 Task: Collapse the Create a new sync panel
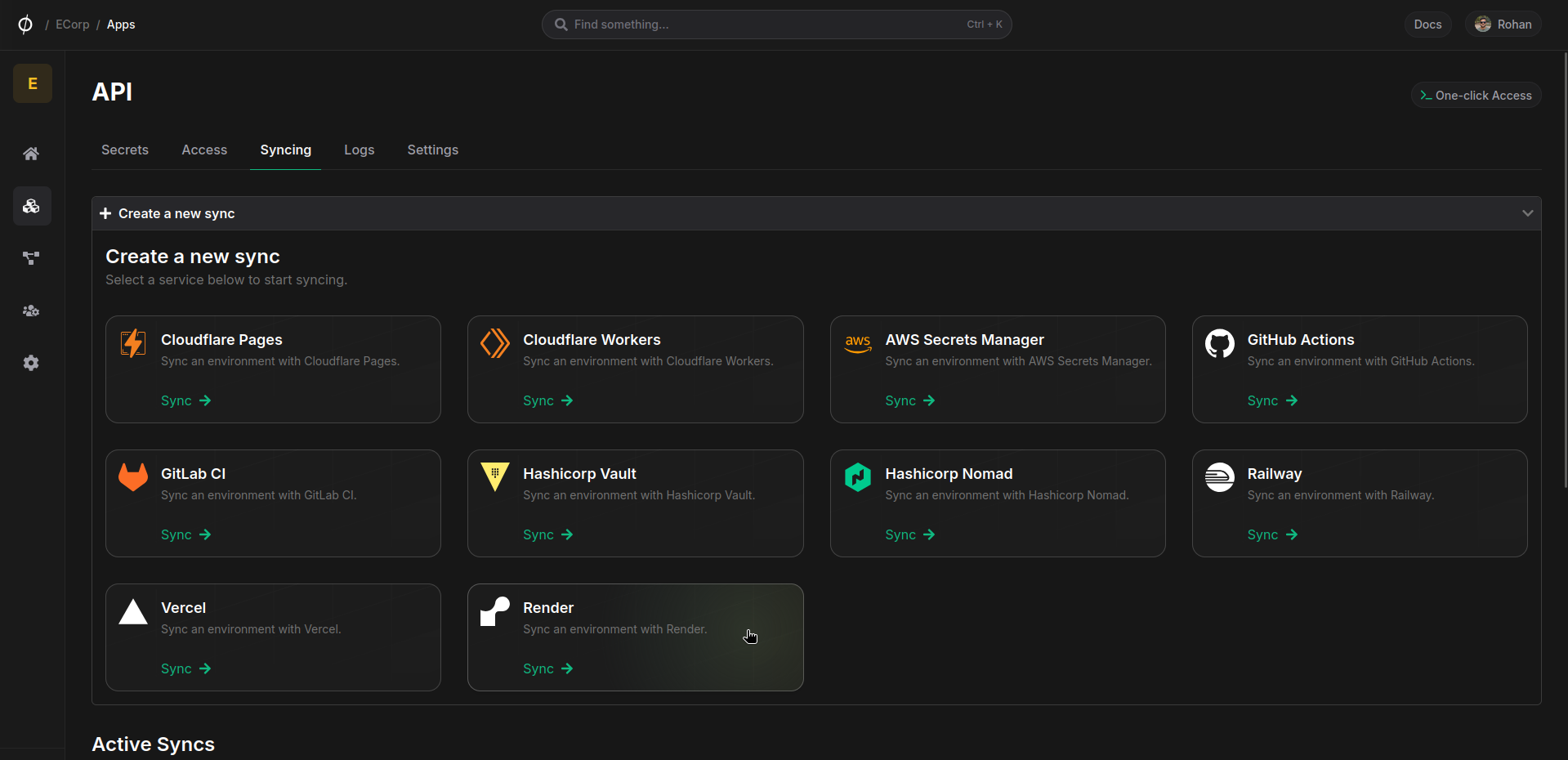[x=1526, y=213]
